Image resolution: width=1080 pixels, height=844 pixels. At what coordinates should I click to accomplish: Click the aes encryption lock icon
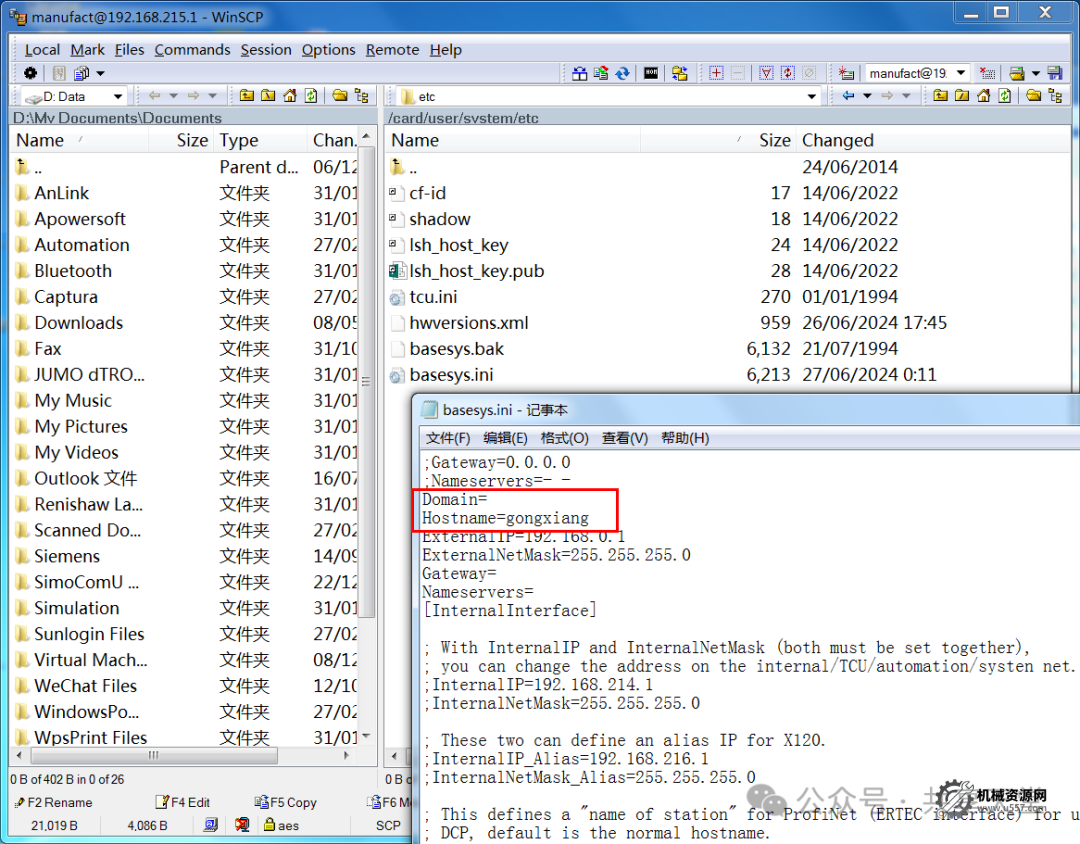[x=270, y=825]
